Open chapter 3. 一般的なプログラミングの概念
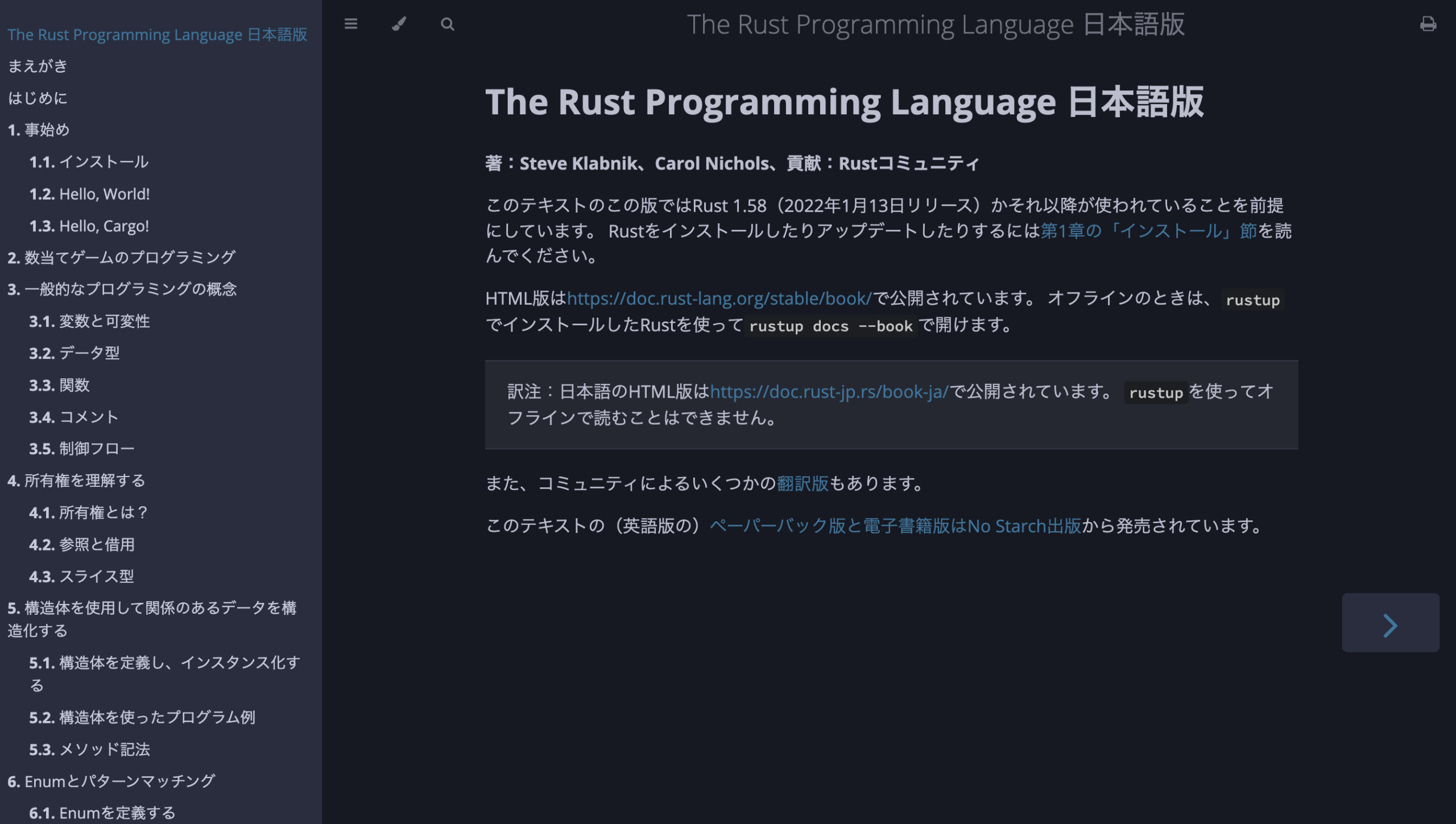This screenshot has height=824, width=1456. (x=122, y=289)
